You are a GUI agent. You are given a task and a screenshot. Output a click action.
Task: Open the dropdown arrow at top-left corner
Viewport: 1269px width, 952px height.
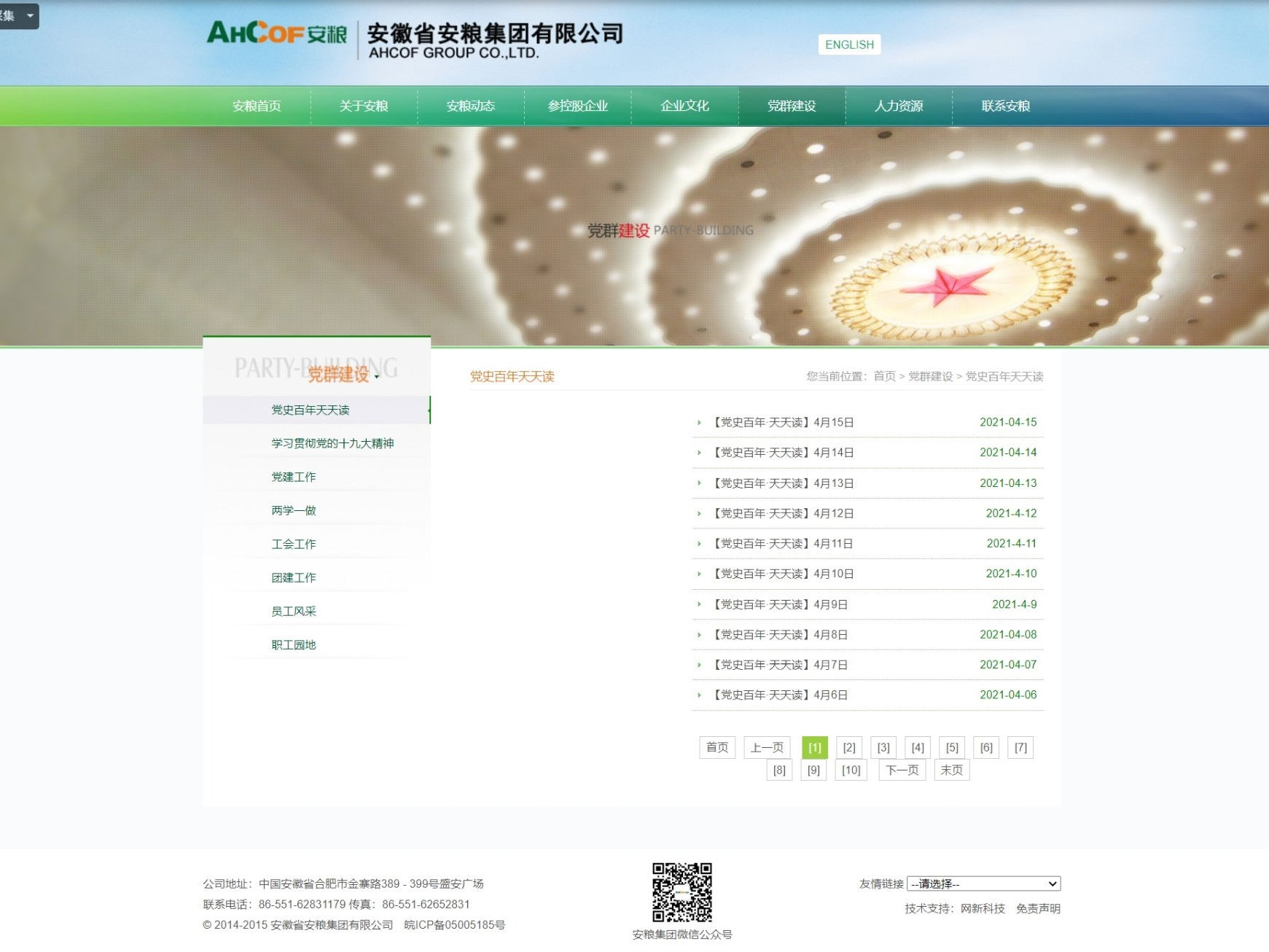click(x=30, y=15)
